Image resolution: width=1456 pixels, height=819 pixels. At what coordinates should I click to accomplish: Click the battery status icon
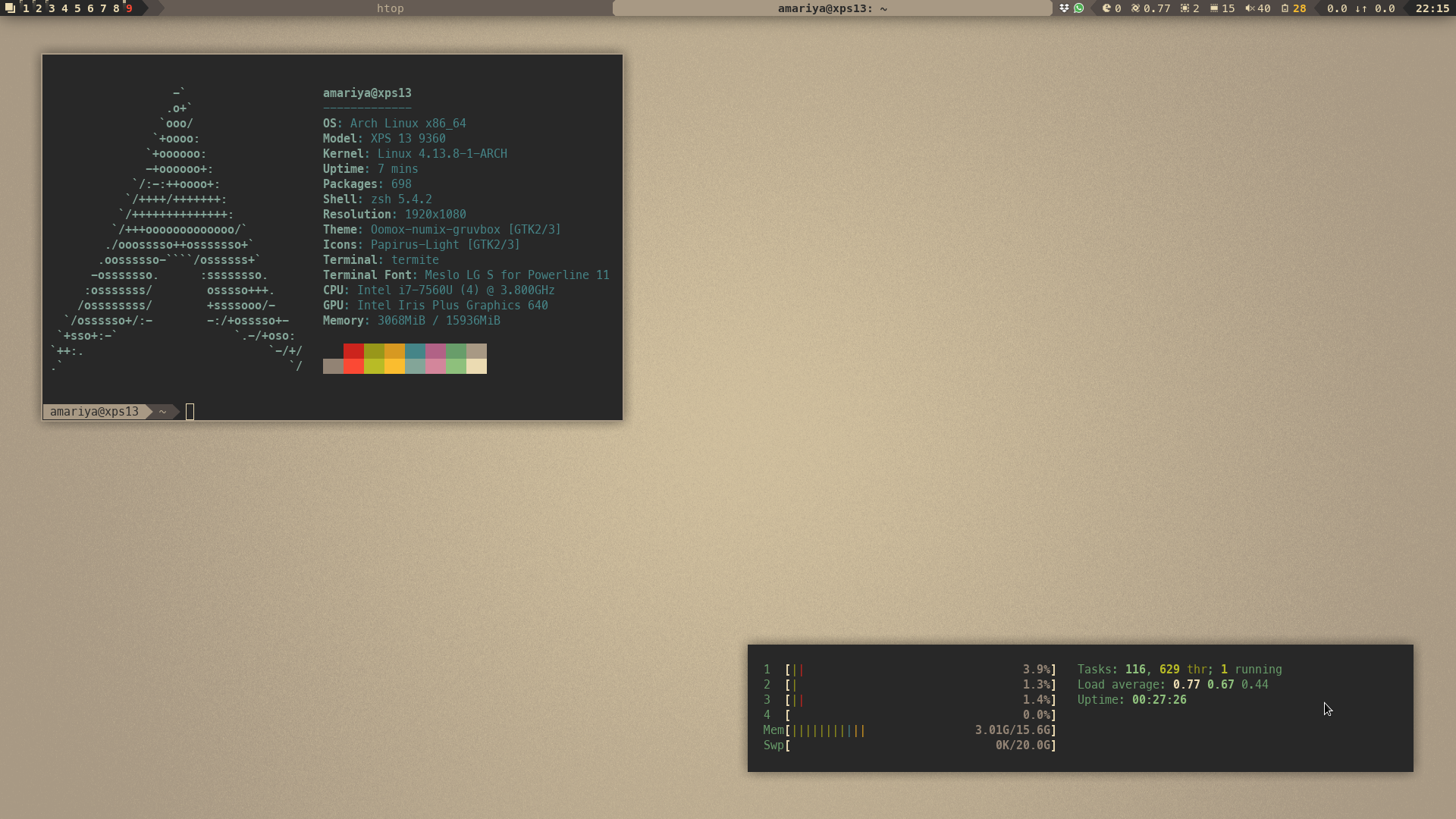pos(1285,8)
